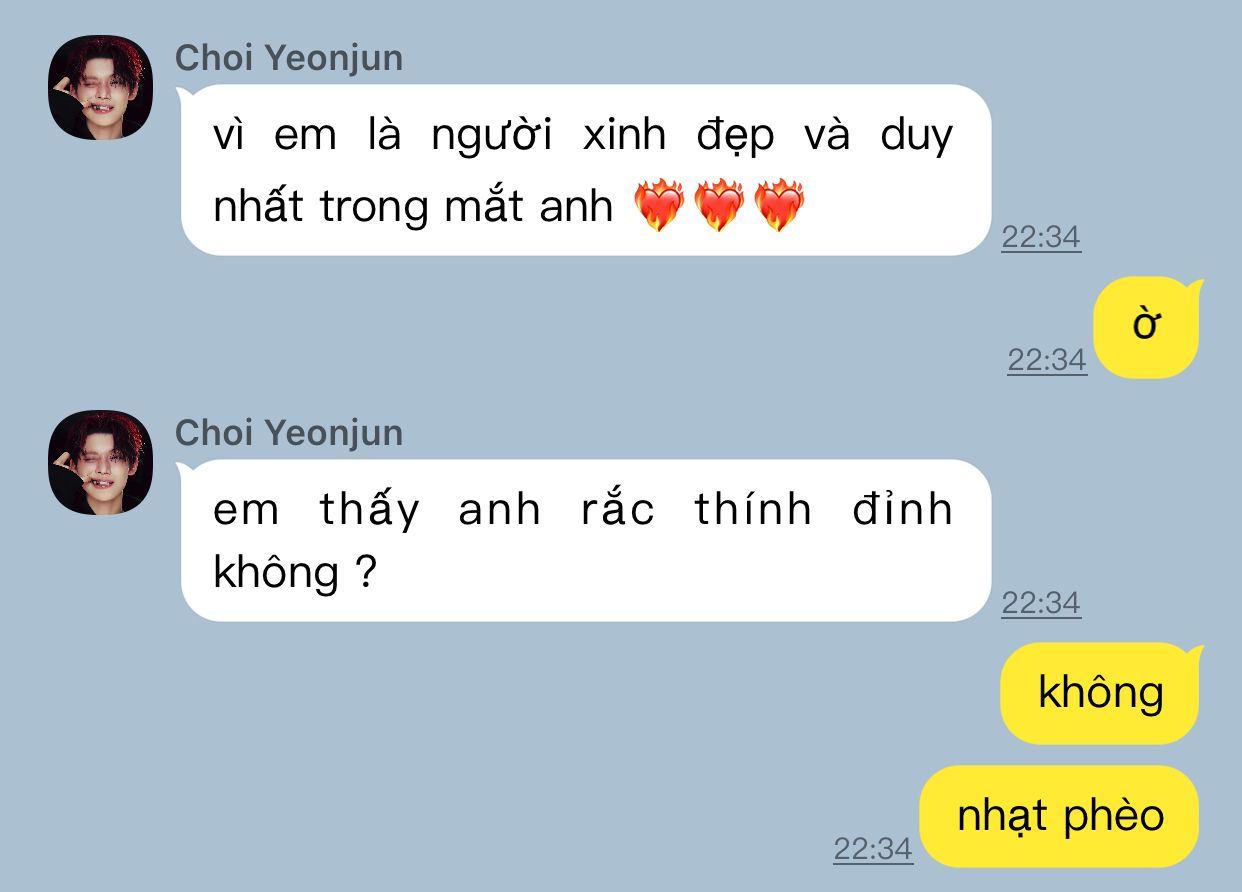The image size is (1242, 892).
Task: Click the 22:34 timestamp after the 'không ?' question bubble
Action: coord(1041,603)
